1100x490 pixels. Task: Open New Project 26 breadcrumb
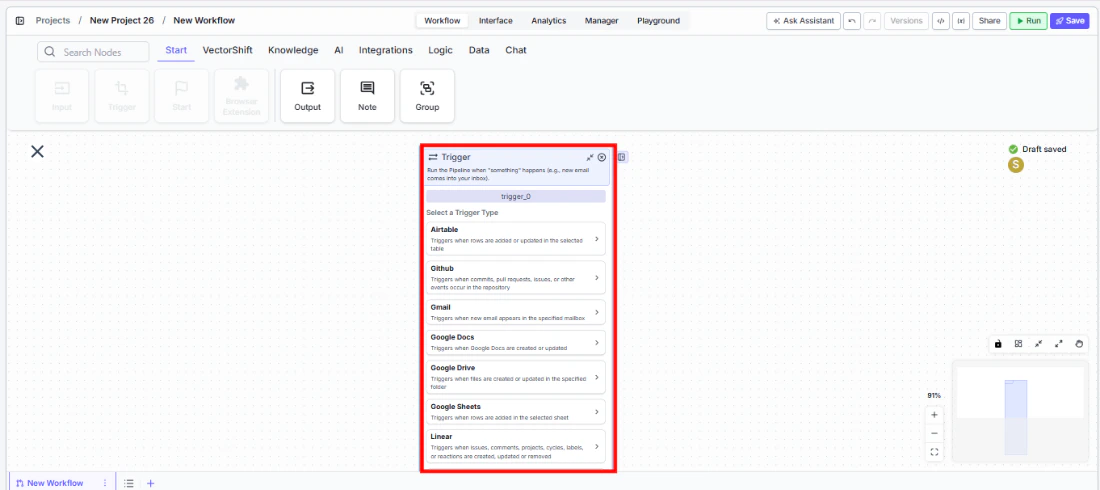tap(122, 21)
